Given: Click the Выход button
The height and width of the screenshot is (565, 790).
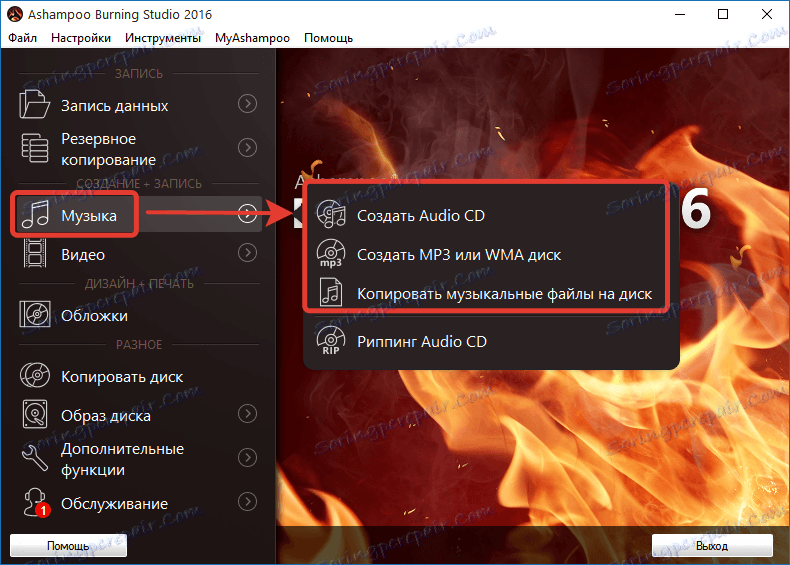Looking at the screenshot, I should [712, 545].
